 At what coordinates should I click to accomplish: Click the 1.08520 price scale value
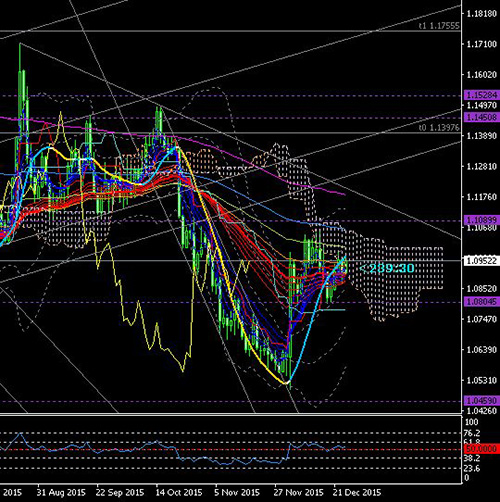pyautogui.click(x=482, y=289)
